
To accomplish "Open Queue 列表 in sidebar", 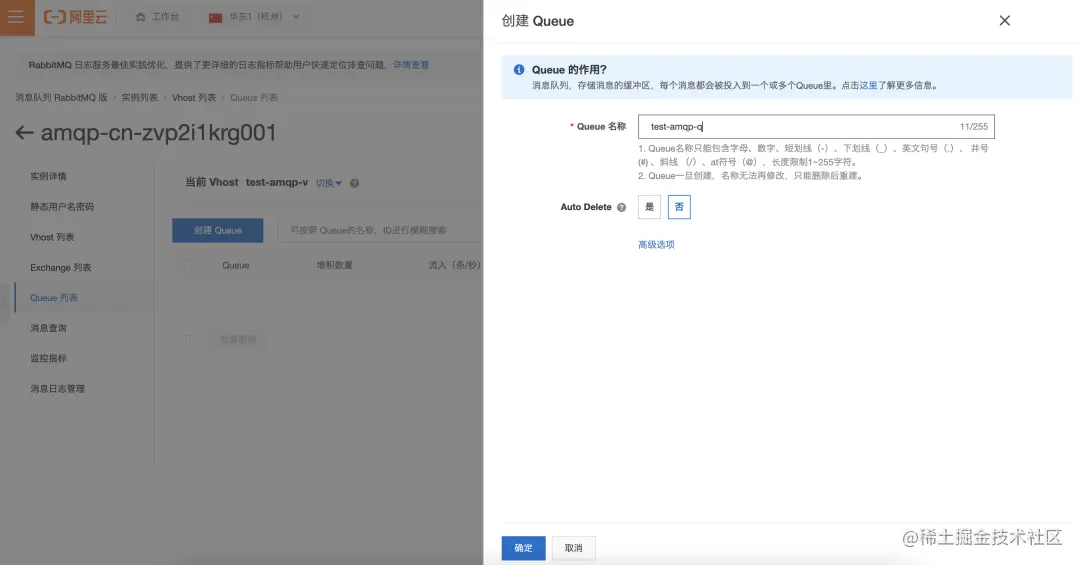I will click(x=54, y=298).
